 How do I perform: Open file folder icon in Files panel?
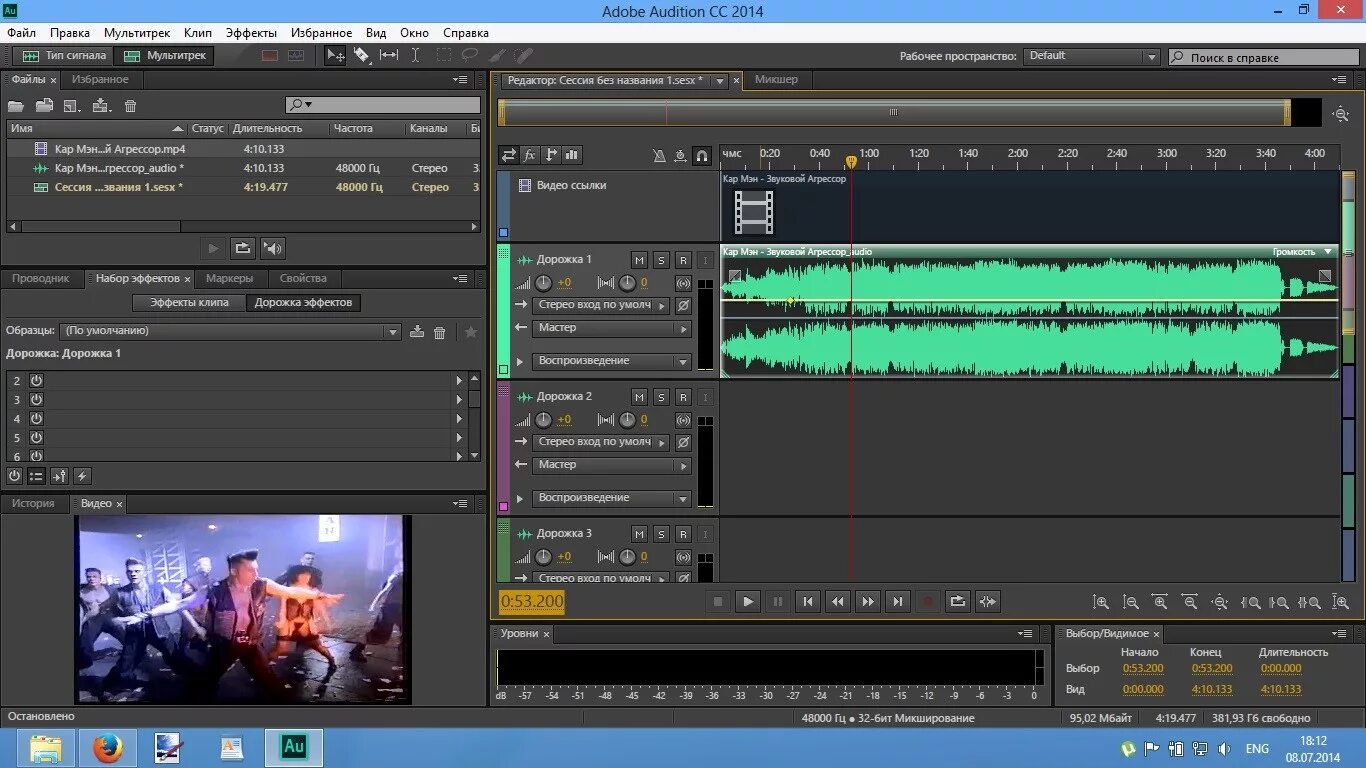point(15,105)
